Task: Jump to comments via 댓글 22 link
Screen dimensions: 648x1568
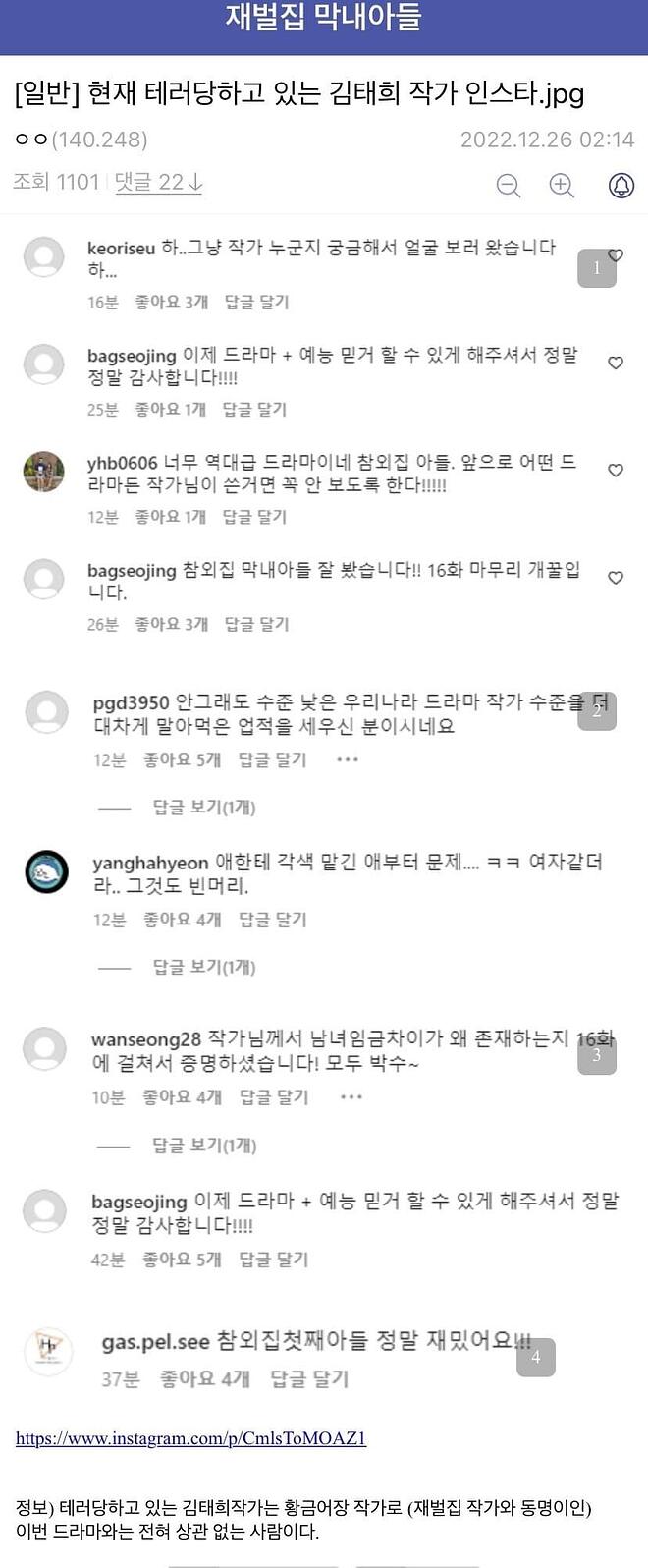Action: click(158, 182)
